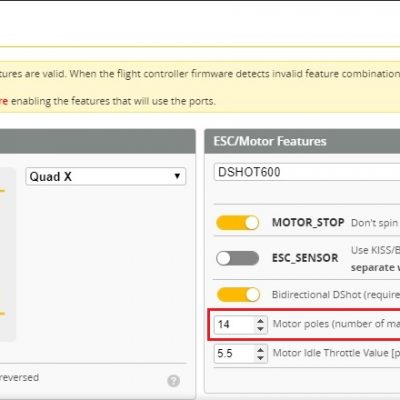Enable the ESC_SENSOR switch
This screenshot has height=400, width=400.
[238, 258]
